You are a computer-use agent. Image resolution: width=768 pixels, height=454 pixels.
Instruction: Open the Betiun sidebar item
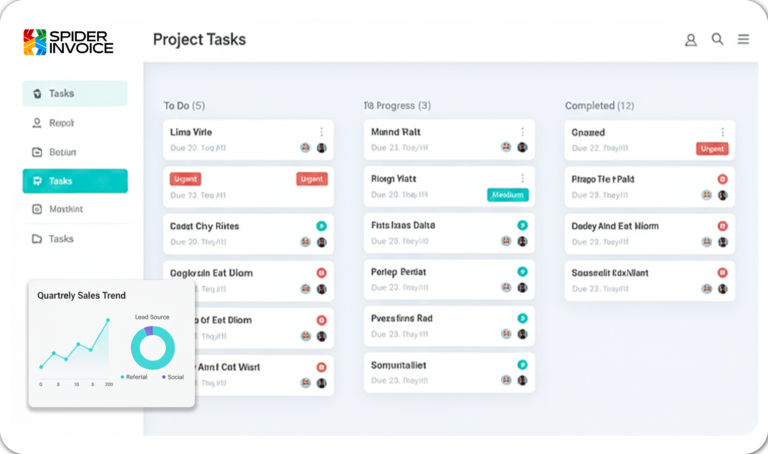(x=75, y=152)
